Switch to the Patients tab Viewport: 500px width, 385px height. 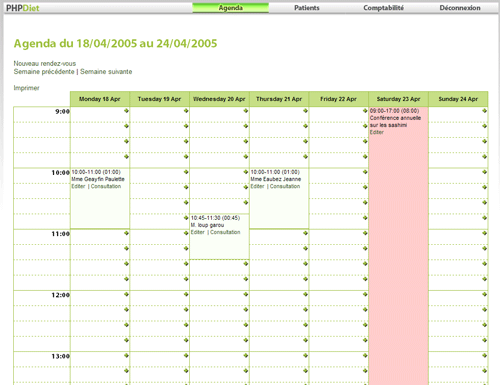point(307,8)
